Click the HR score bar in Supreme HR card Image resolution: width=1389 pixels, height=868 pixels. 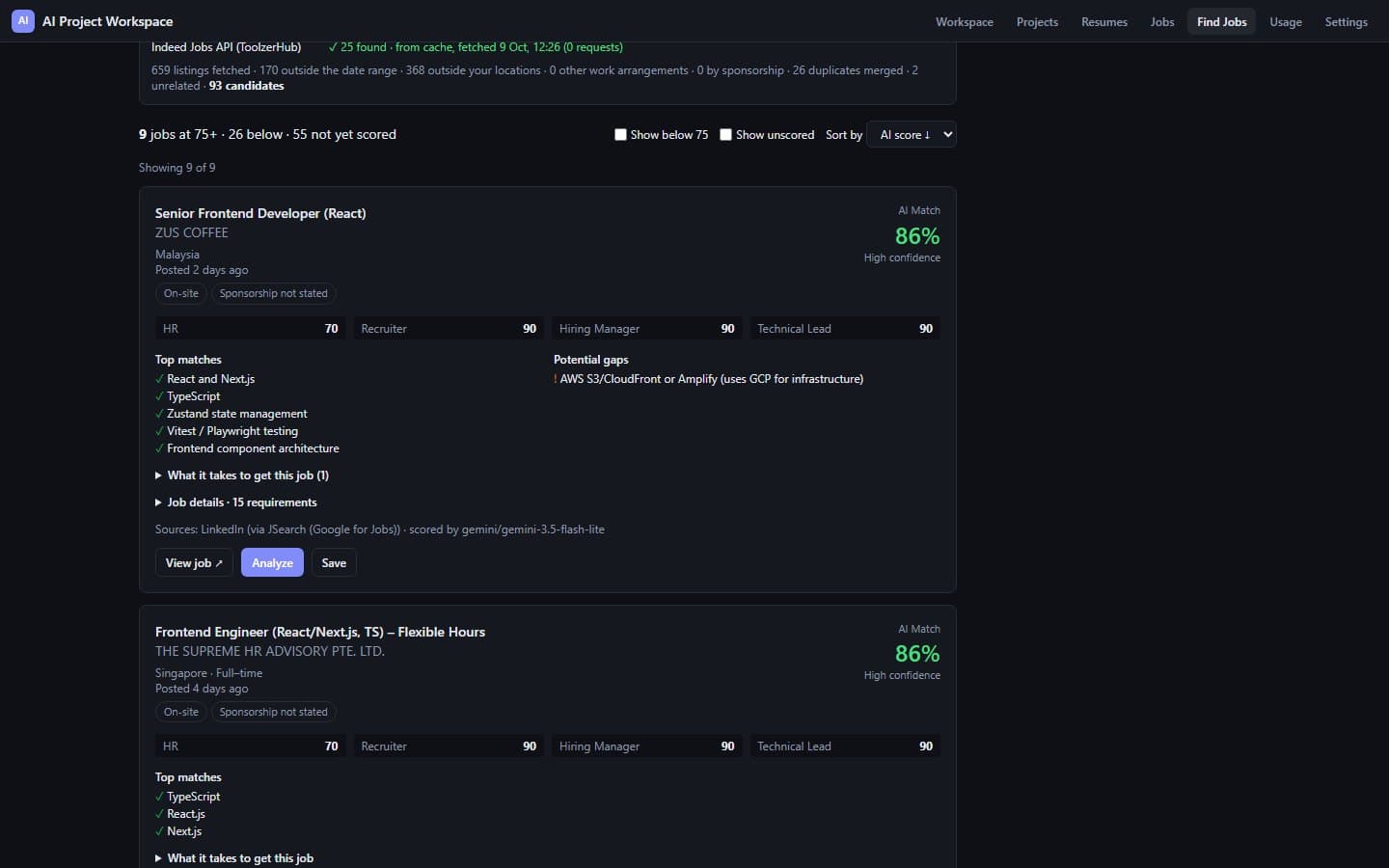[250, 746]
